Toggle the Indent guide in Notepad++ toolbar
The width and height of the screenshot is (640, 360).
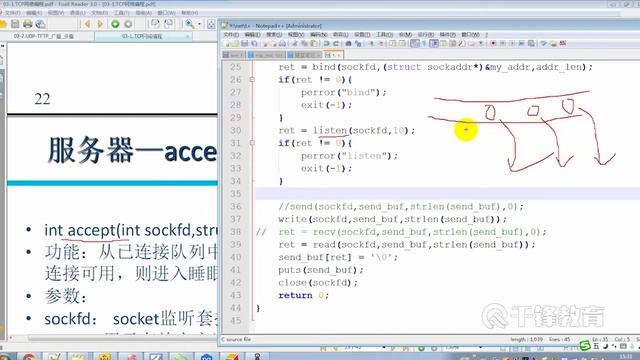433,43
